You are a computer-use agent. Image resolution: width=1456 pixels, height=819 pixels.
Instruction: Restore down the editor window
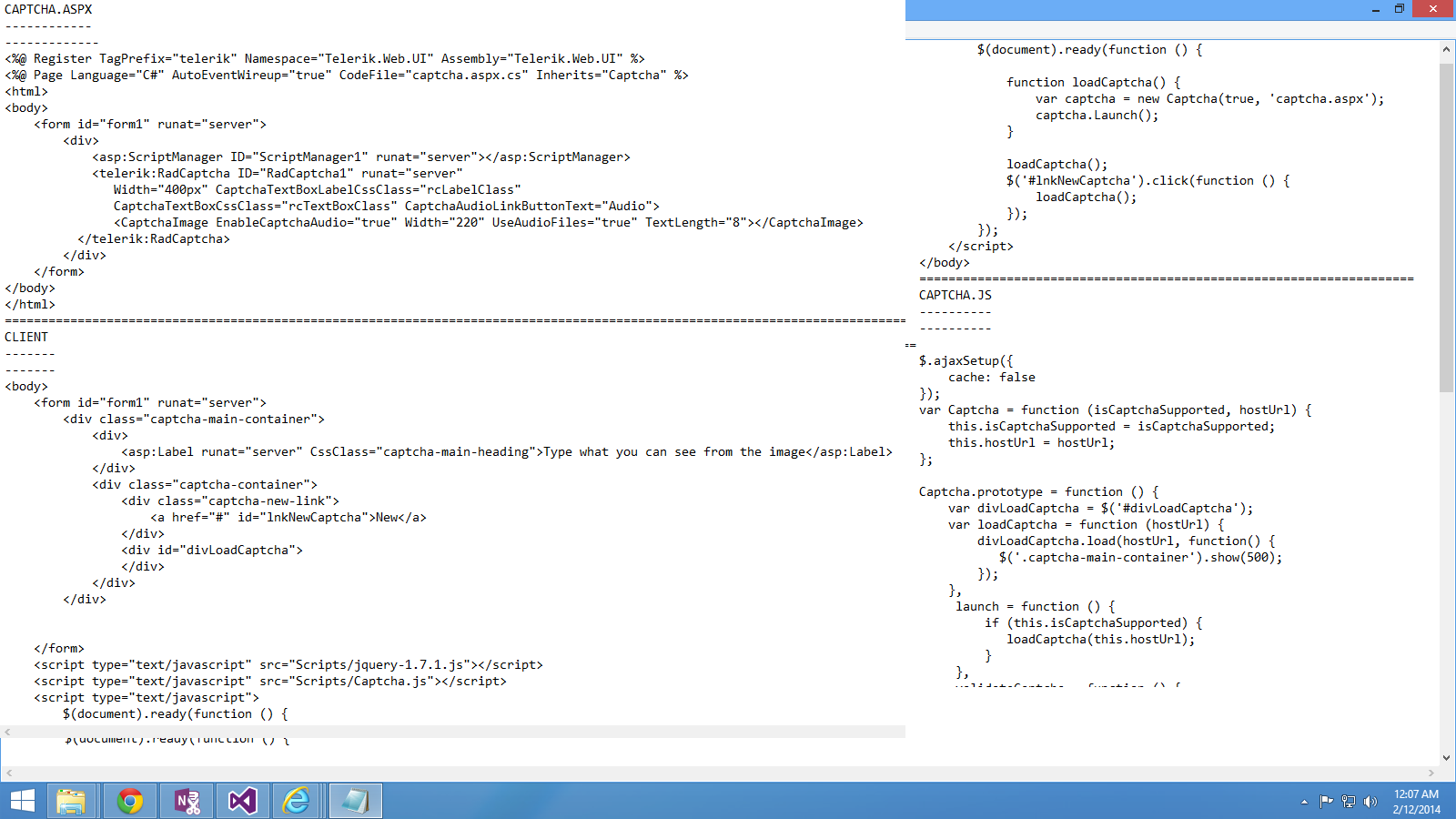pyautogui.click(x=1400, y=9)
